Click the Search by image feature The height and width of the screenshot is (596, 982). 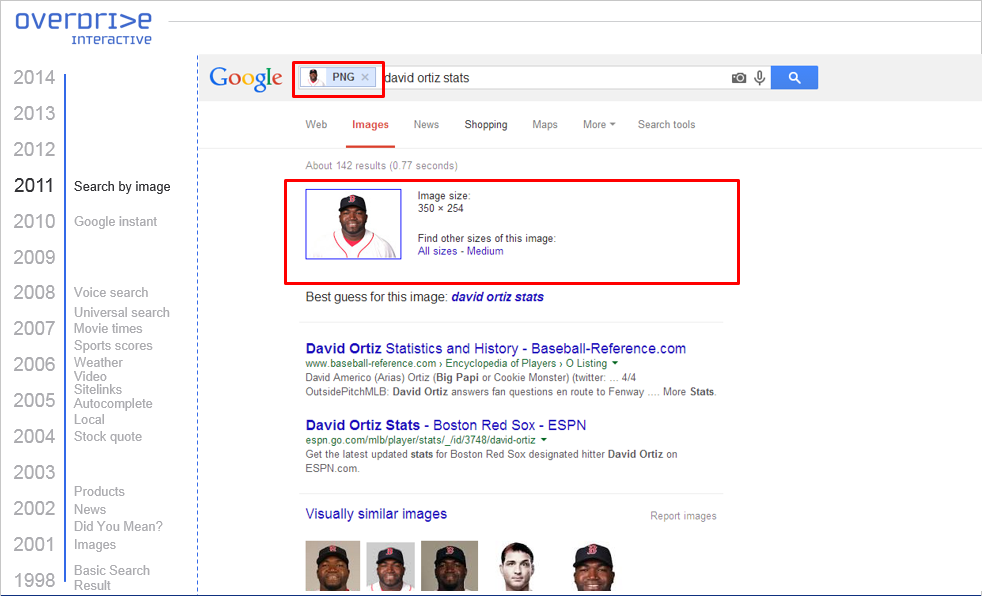tap(122, 187)
